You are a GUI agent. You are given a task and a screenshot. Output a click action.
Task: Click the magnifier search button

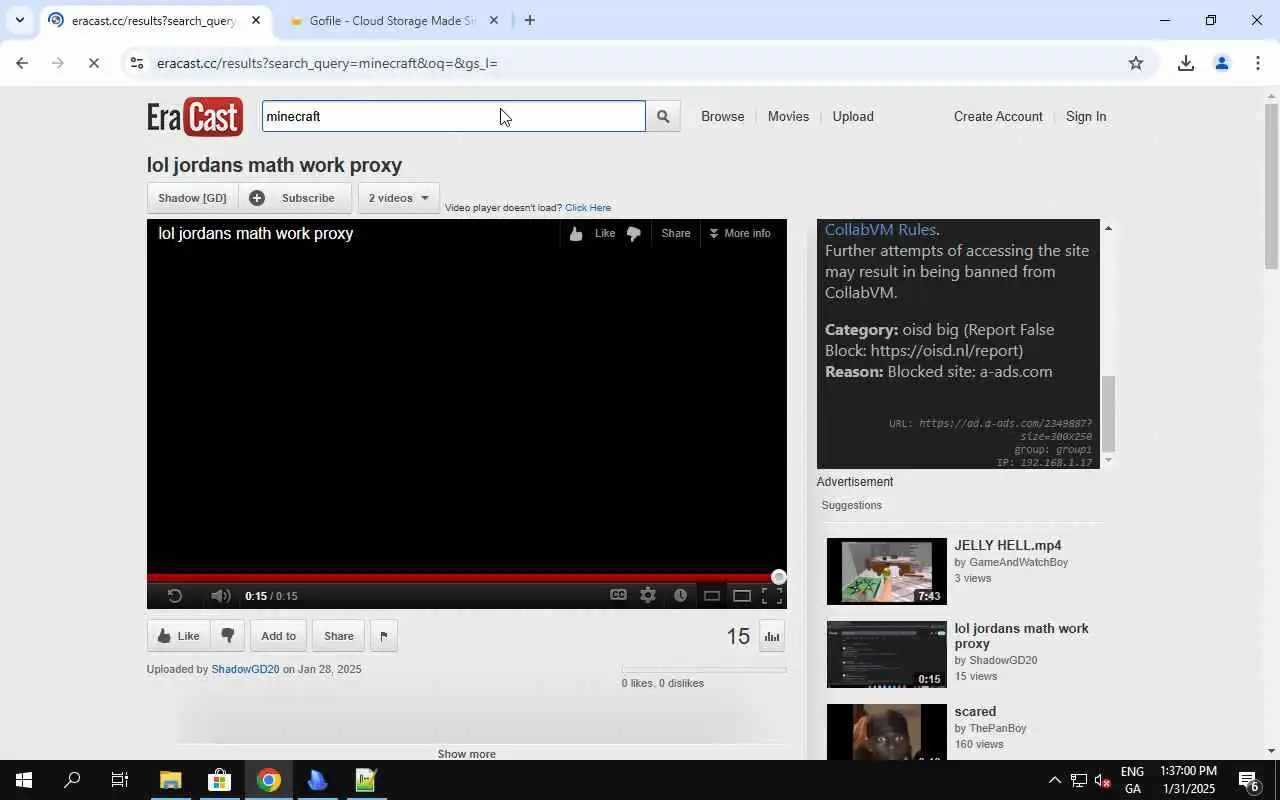(663, 117)
